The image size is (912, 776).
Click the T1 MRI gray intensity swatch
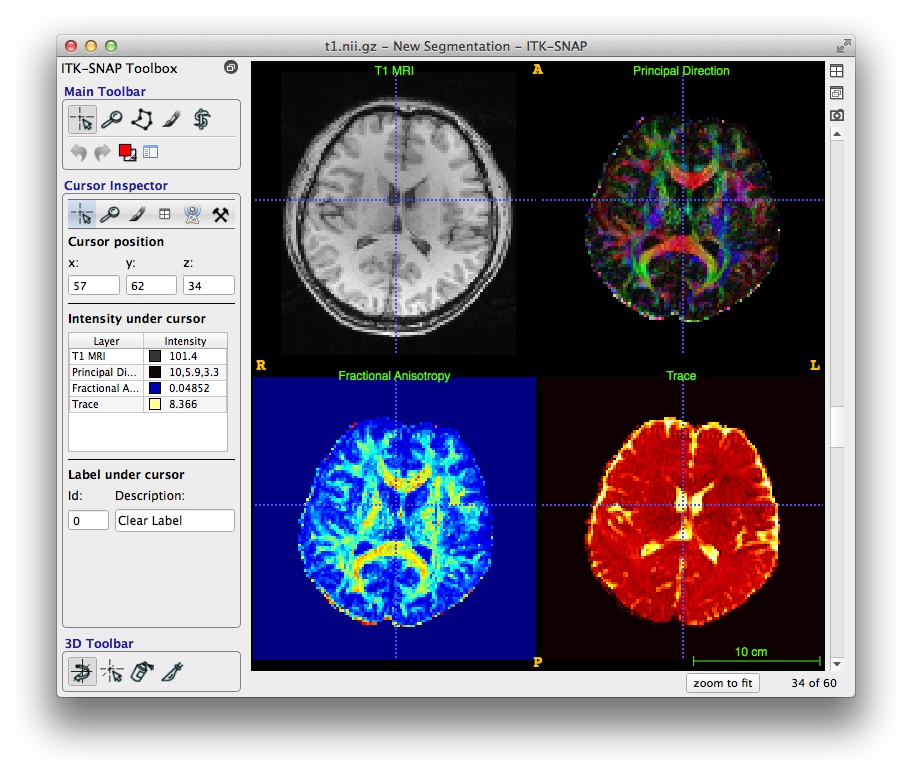(x=155, y=356)
